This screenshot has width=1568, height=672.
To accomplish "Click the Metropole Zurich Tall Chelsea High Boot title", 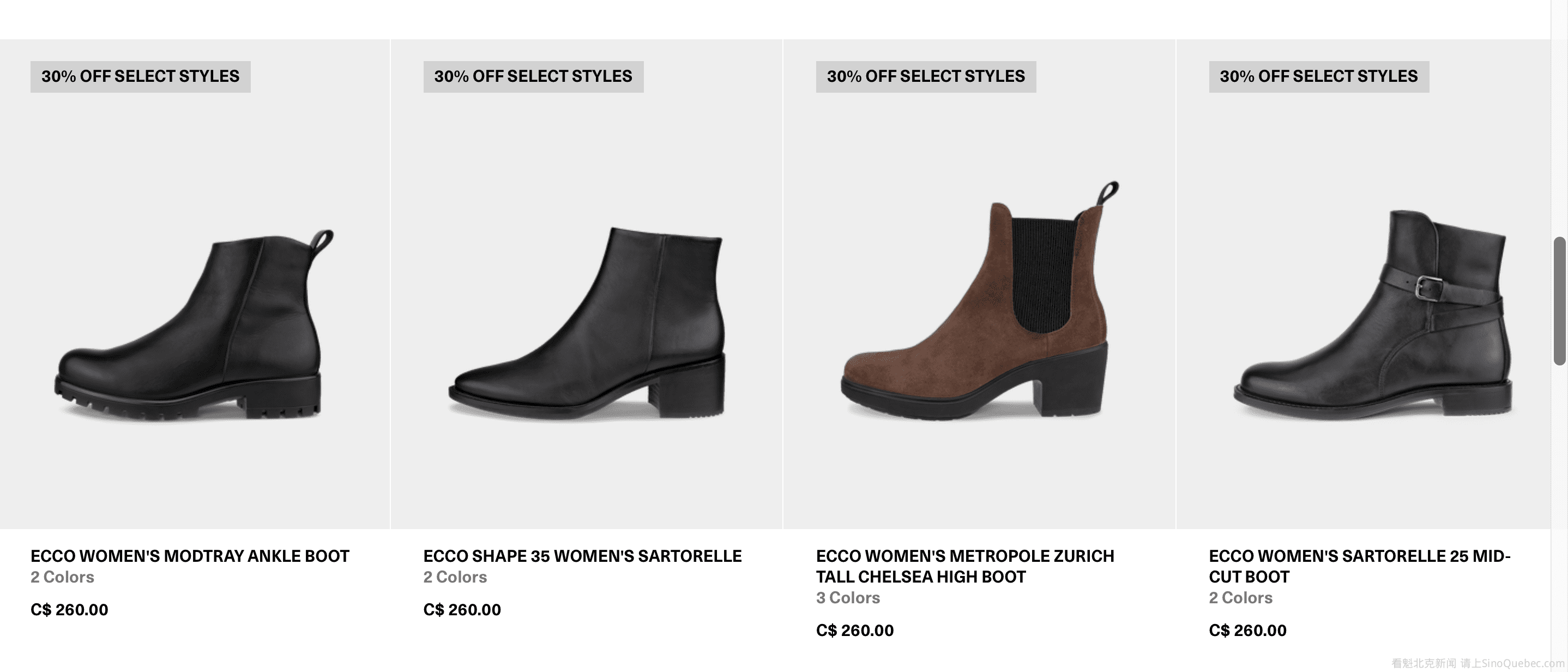I will (965, 566).
